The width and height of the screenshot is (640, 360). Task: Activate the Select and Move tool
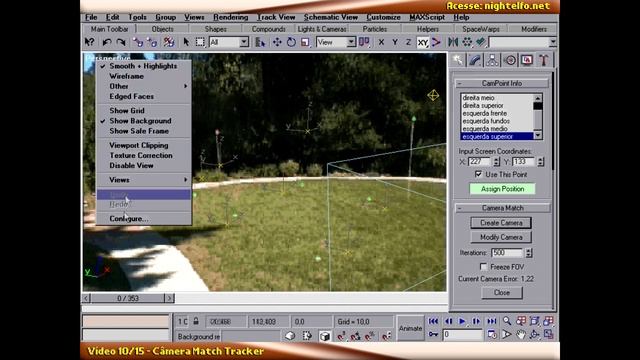click(277, 42)
